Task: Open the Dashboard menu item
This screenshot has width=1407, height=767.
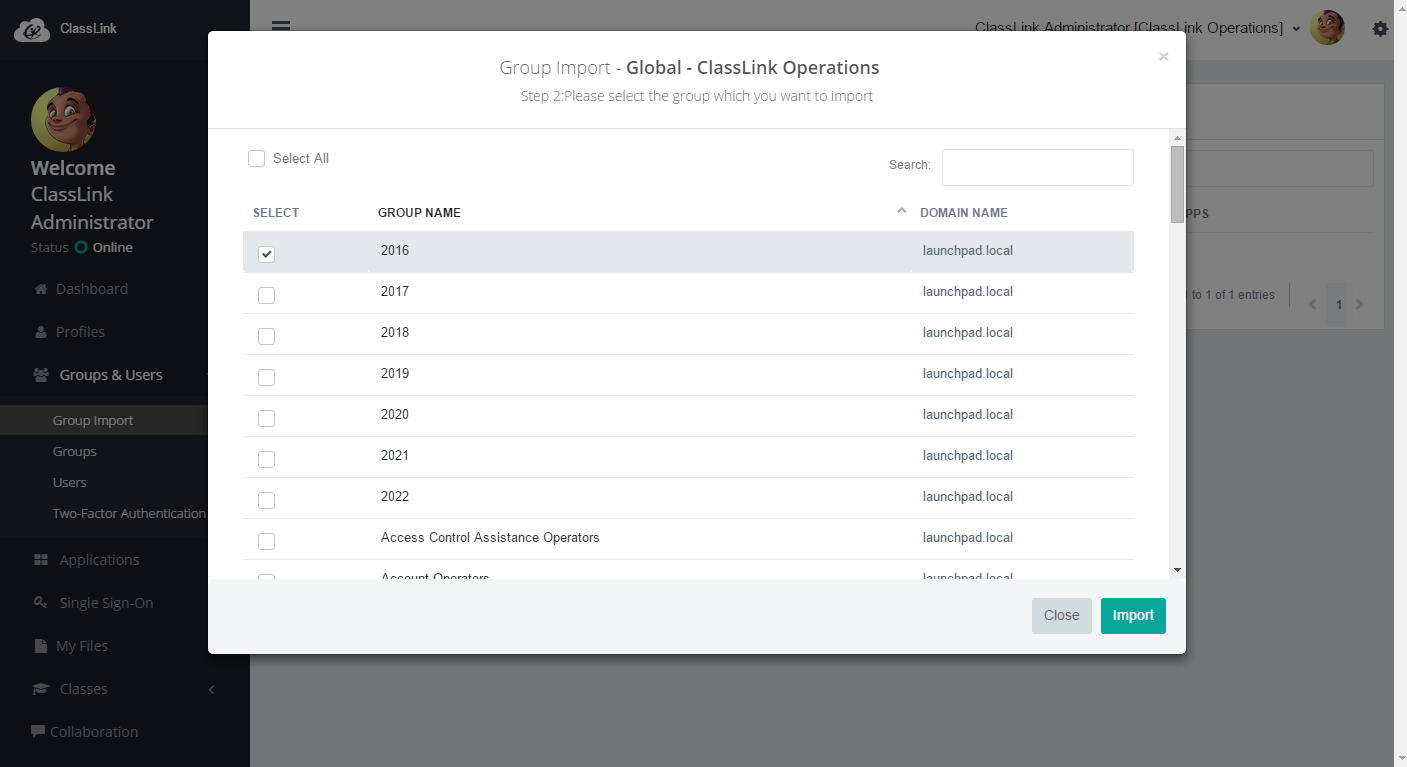Action: pos(92,289)
